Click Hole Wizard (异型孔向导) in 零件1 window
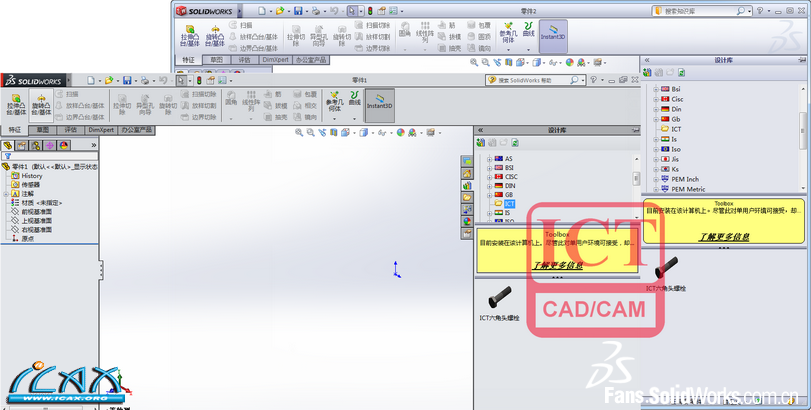Screen dimensions: 811x410 145,105
